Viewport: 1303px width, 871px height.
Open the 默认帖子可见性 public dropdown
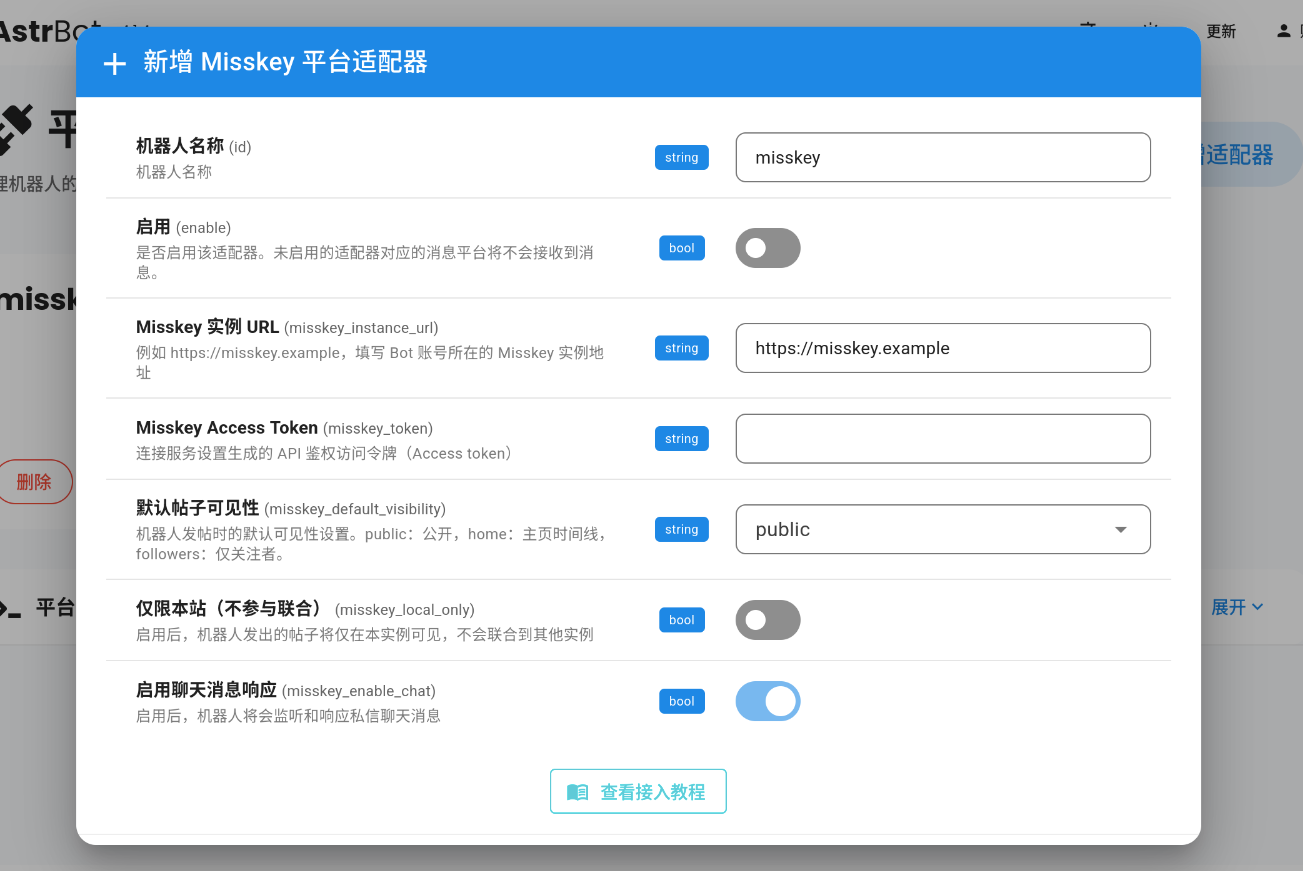pos(942,529)
